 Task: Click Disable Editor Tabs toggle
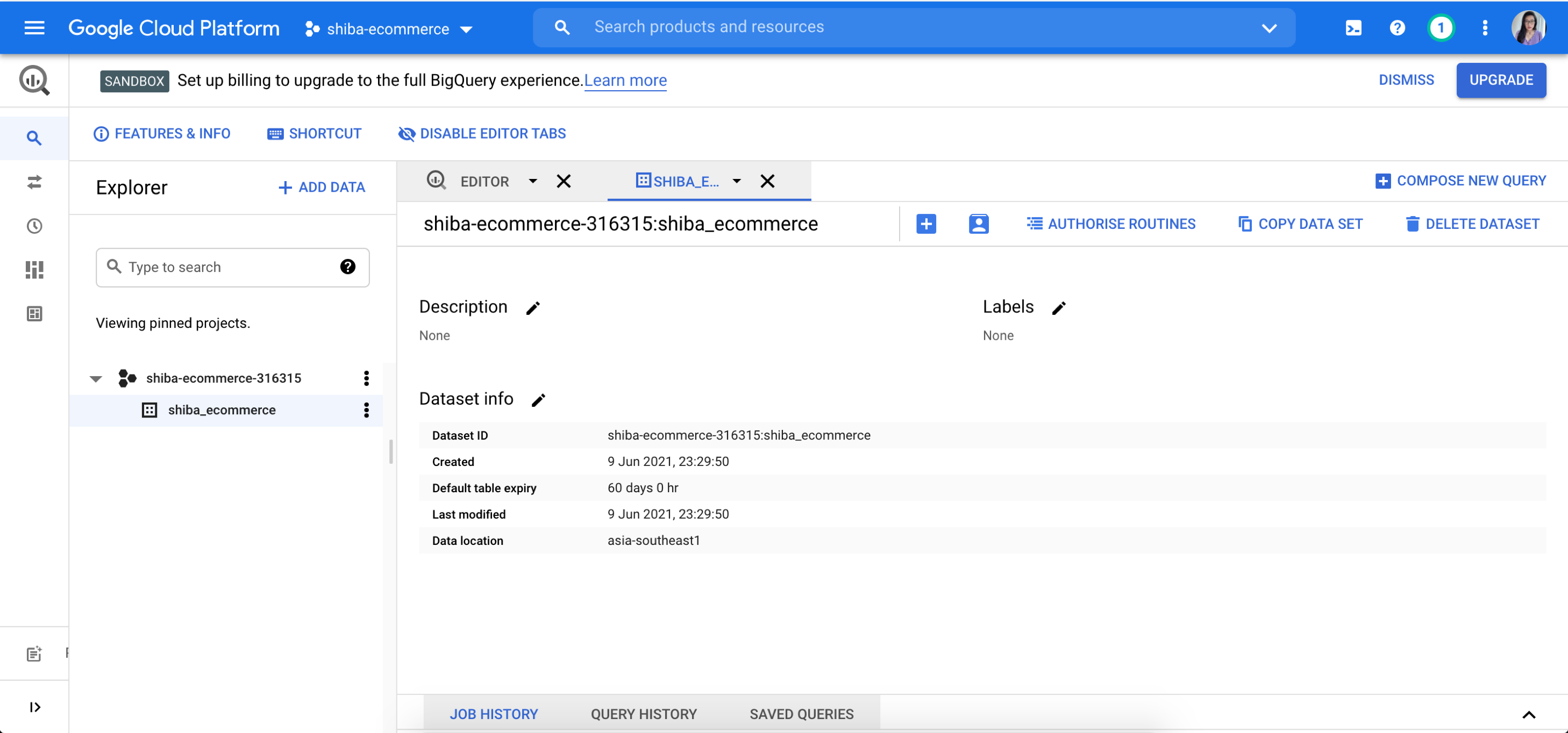481,134
